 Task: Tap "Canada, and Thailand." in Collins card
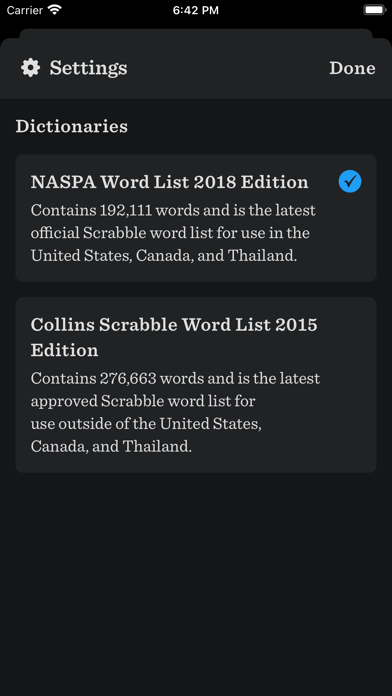(x=111, y=446)
